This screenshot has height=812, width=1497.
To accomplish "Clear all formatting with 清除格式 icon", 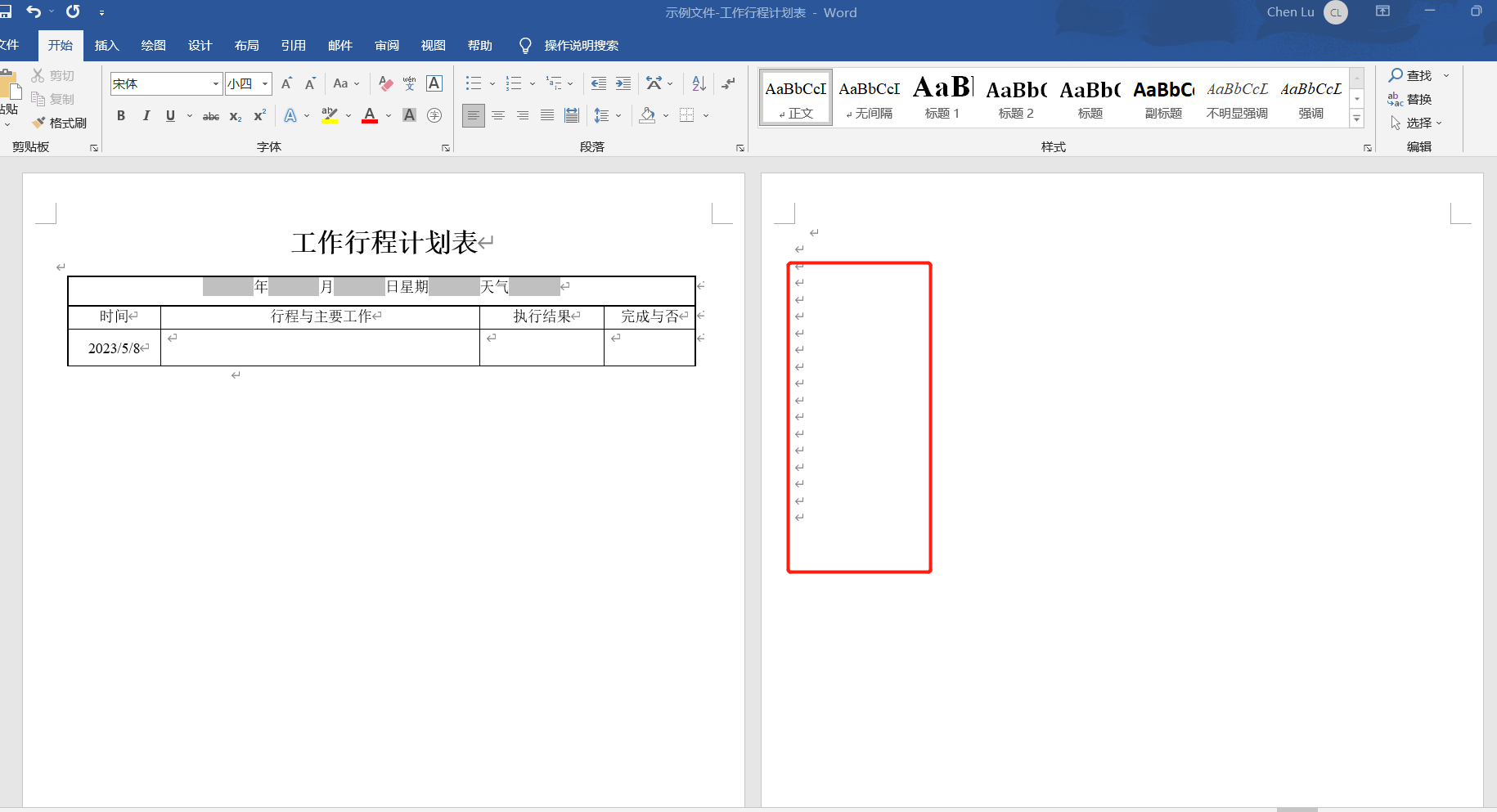I will point(384,83).
